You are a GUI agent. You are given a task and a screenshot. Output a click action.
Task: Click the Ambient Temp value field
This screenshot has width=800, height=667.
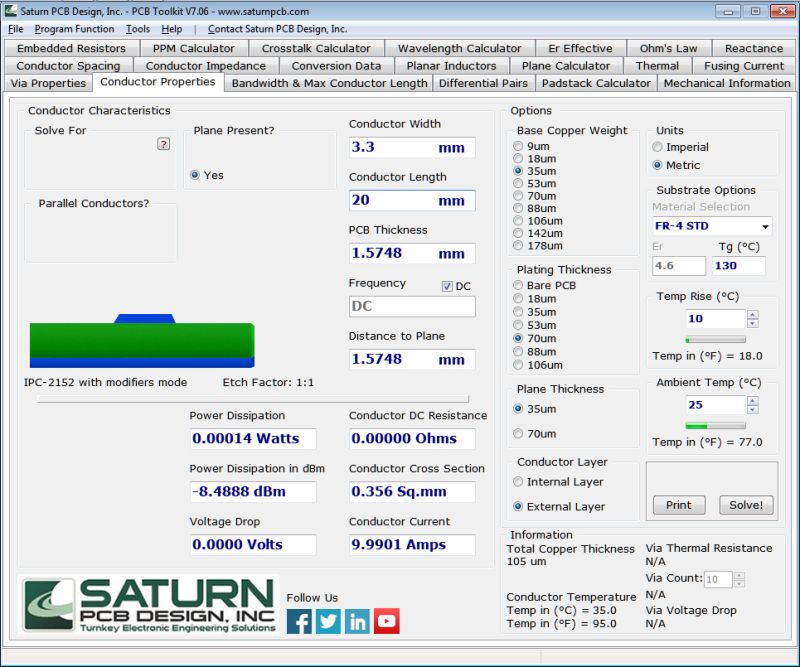[715, 405]
